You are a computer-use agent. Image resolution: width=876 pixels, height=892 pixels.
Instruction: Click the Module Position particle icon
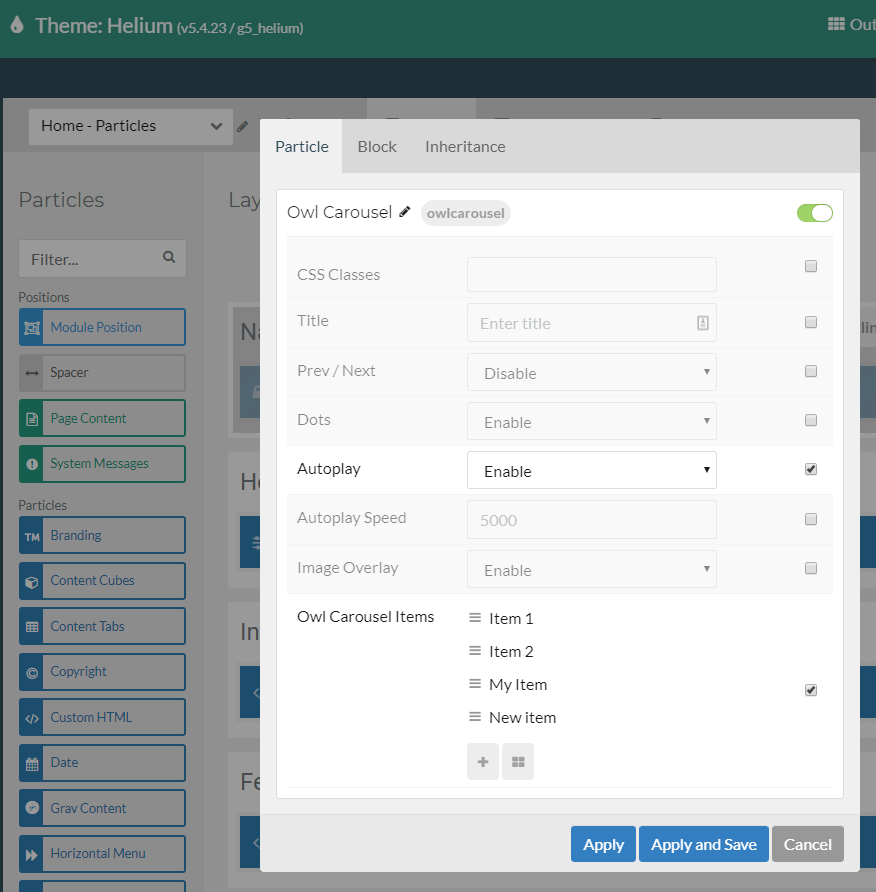32,328
